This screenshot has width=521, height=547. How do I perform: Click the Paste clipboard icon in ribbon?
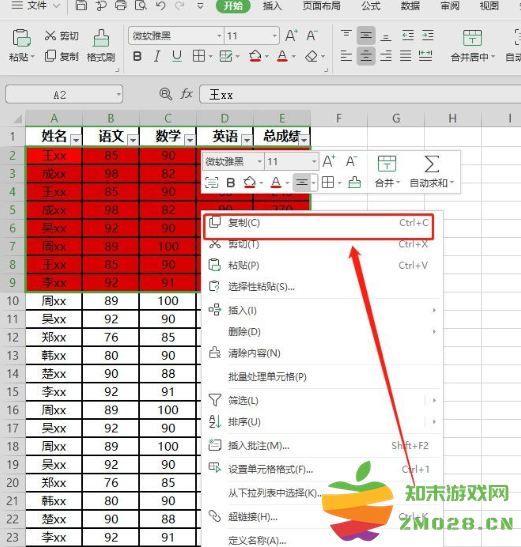tap(21, 38)
